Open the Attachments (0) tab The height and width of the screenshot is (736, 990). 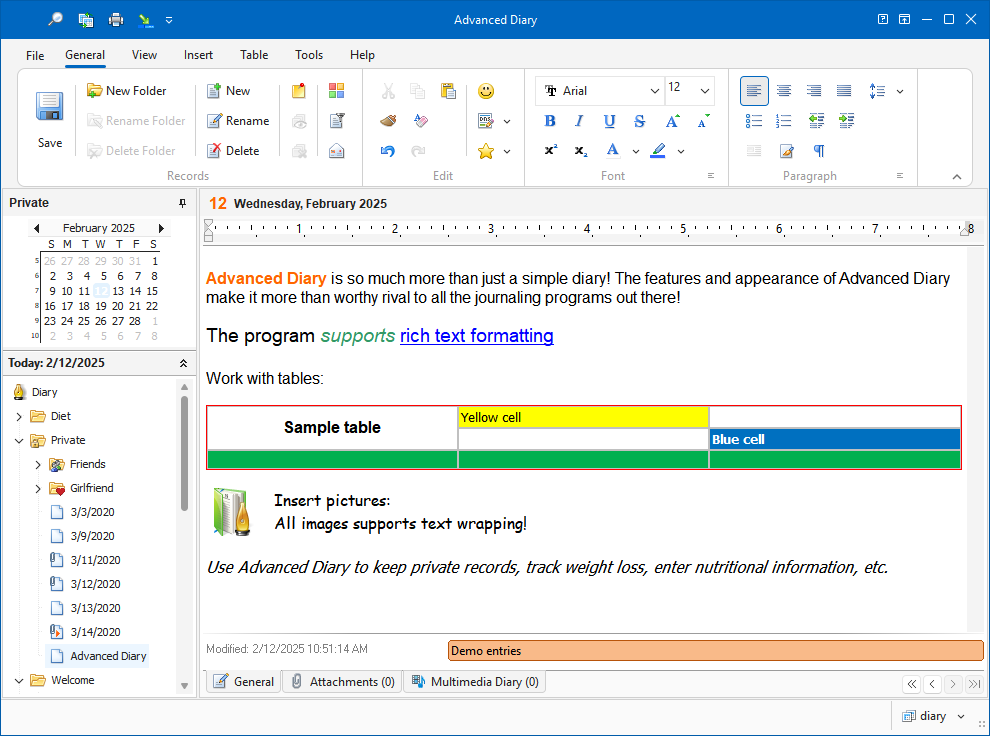[x=343, y=682]
